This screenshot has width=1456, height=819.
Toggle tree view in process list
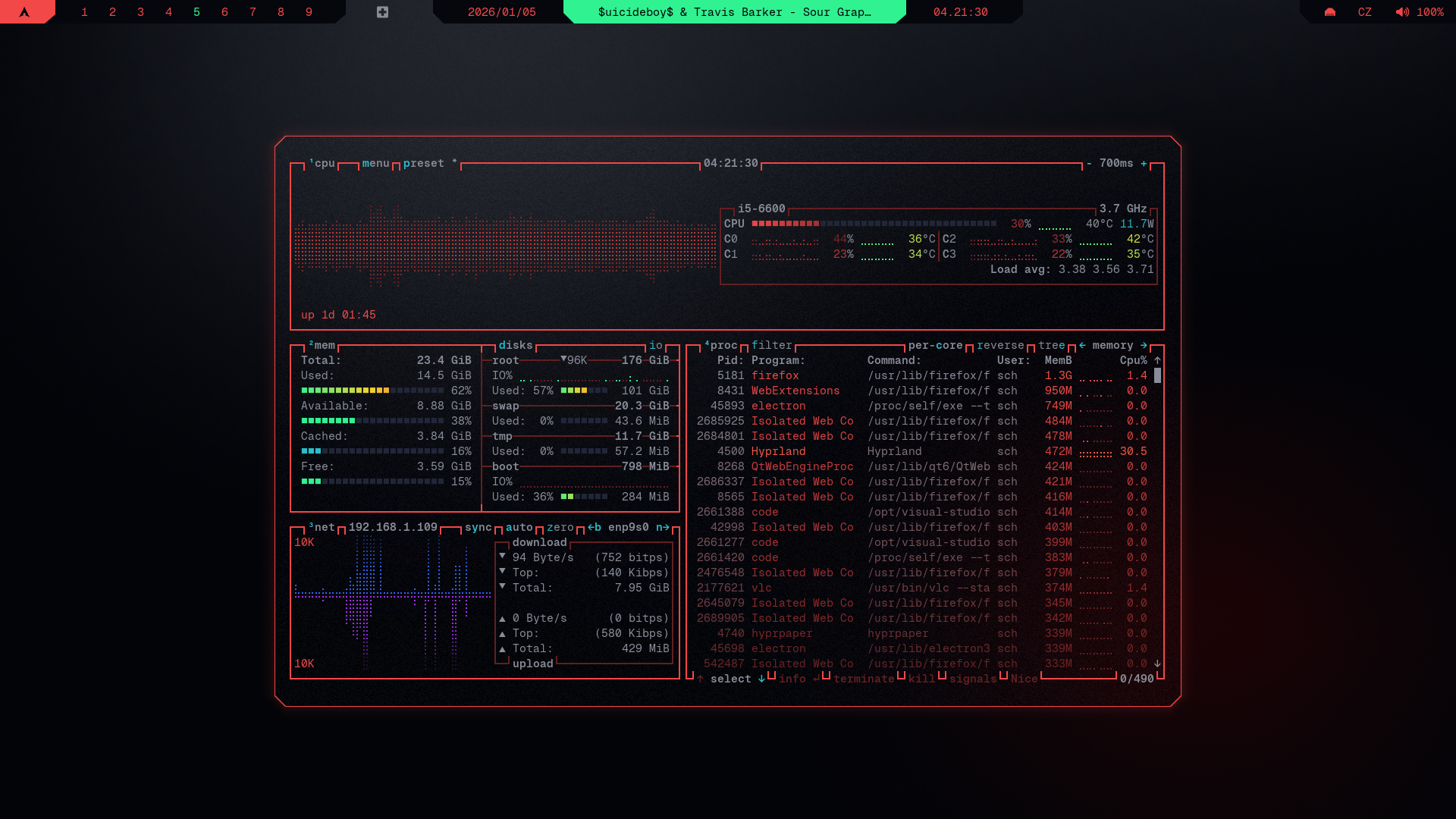click(x=1051, y=346)
